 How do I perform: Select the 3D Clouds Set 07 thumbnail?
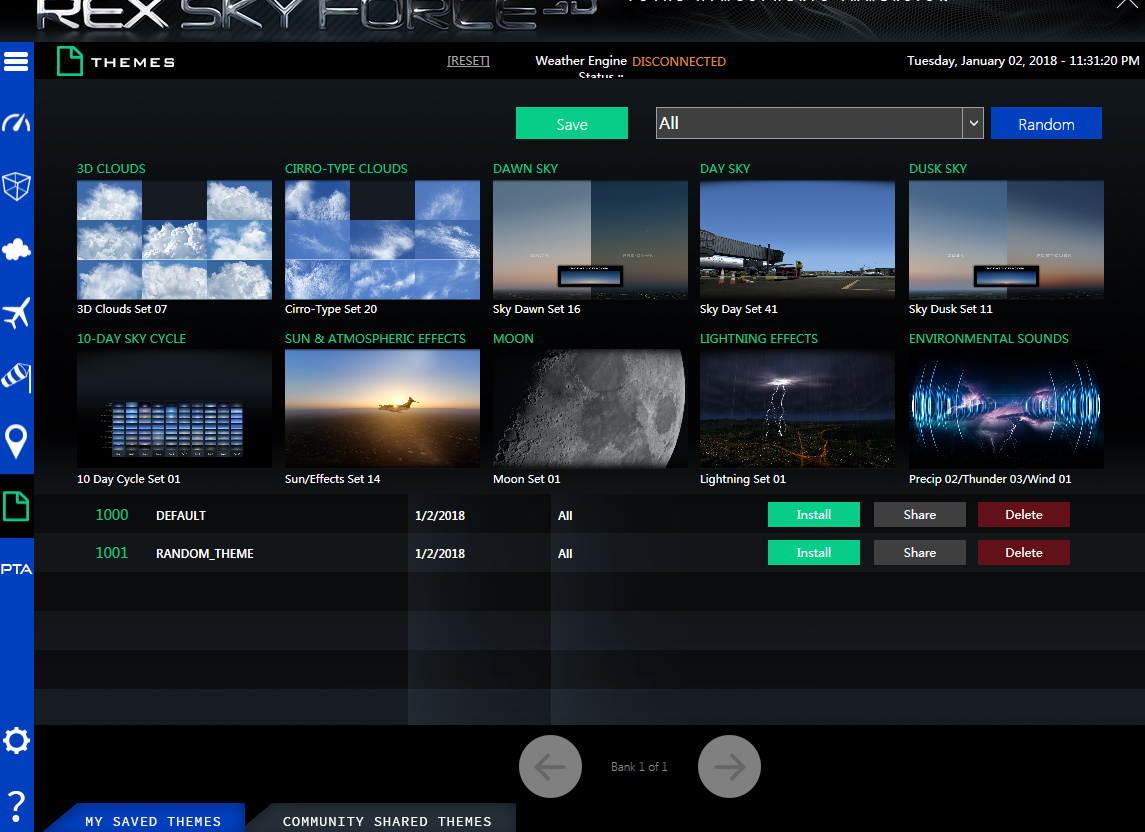174,240
